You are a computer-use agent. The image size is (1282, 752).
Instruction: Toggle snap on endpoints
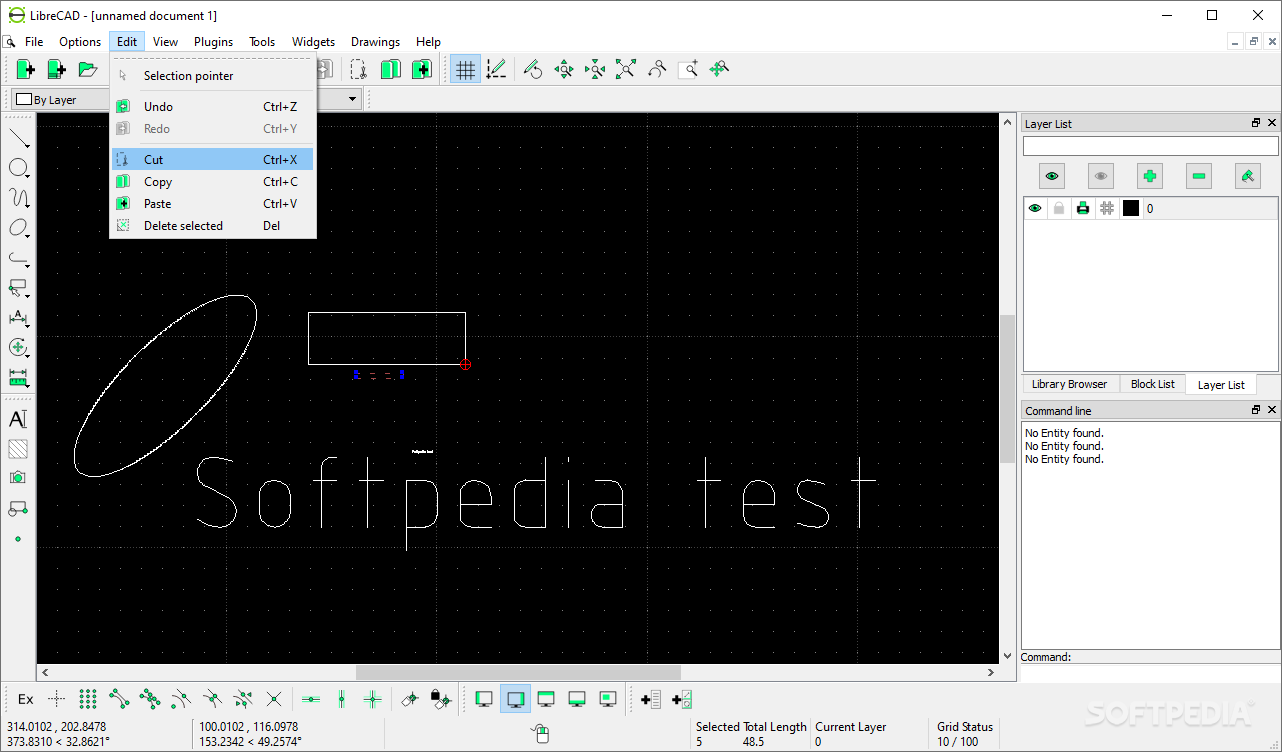coord(119,699)
